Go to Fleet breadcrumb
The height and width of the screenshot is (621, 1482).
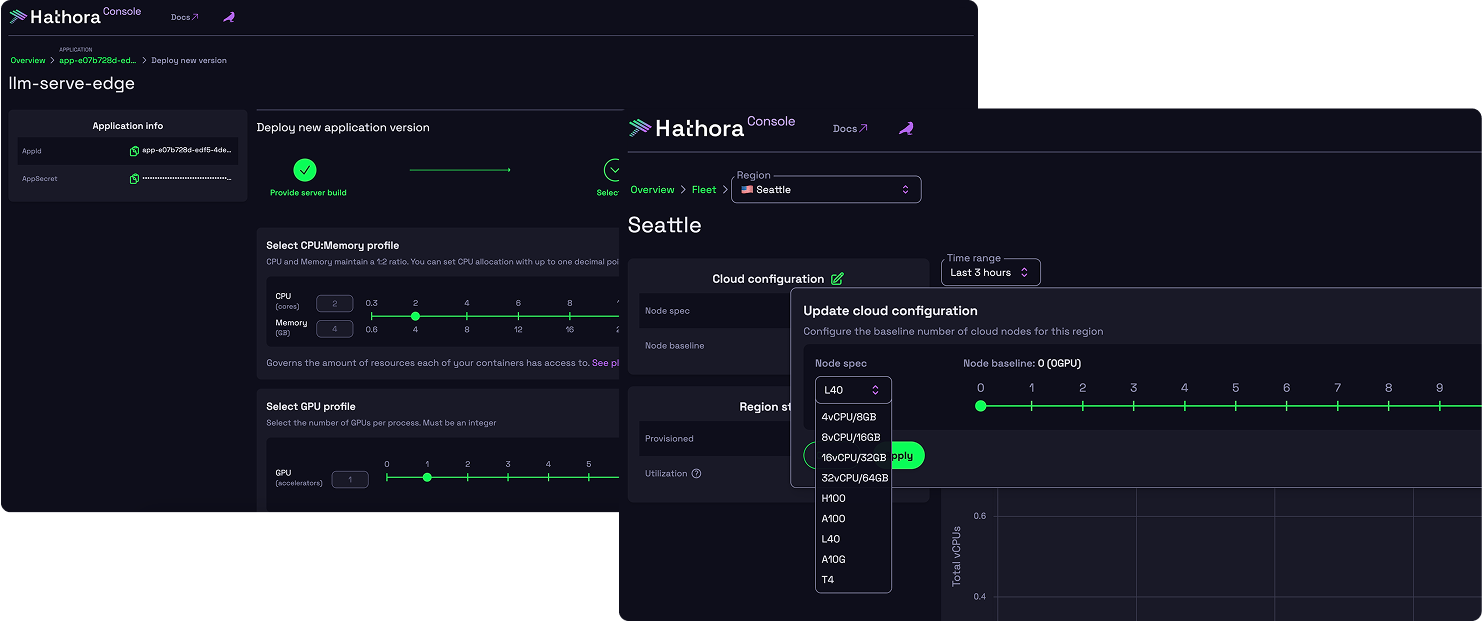704,190
